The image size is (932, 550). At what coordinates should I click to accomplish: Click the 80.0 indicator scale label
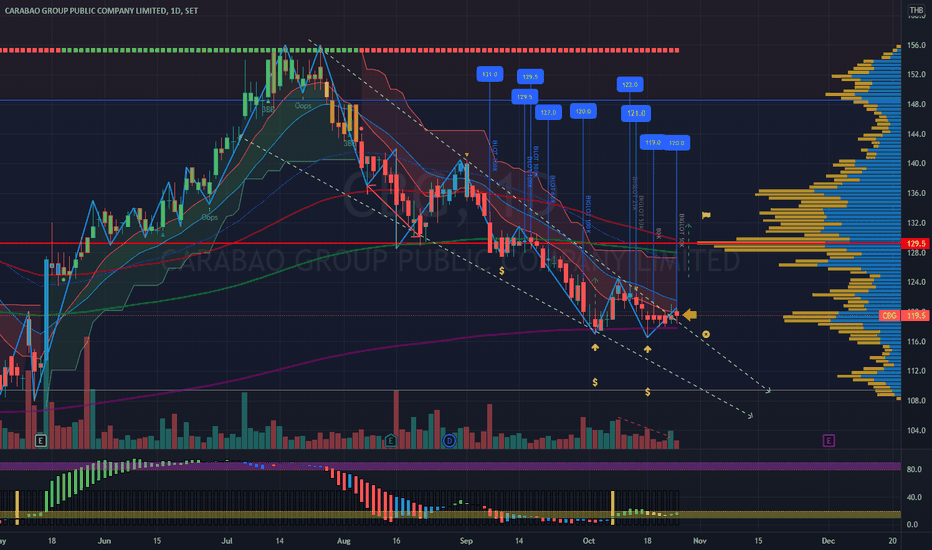[x=914, y=469]
